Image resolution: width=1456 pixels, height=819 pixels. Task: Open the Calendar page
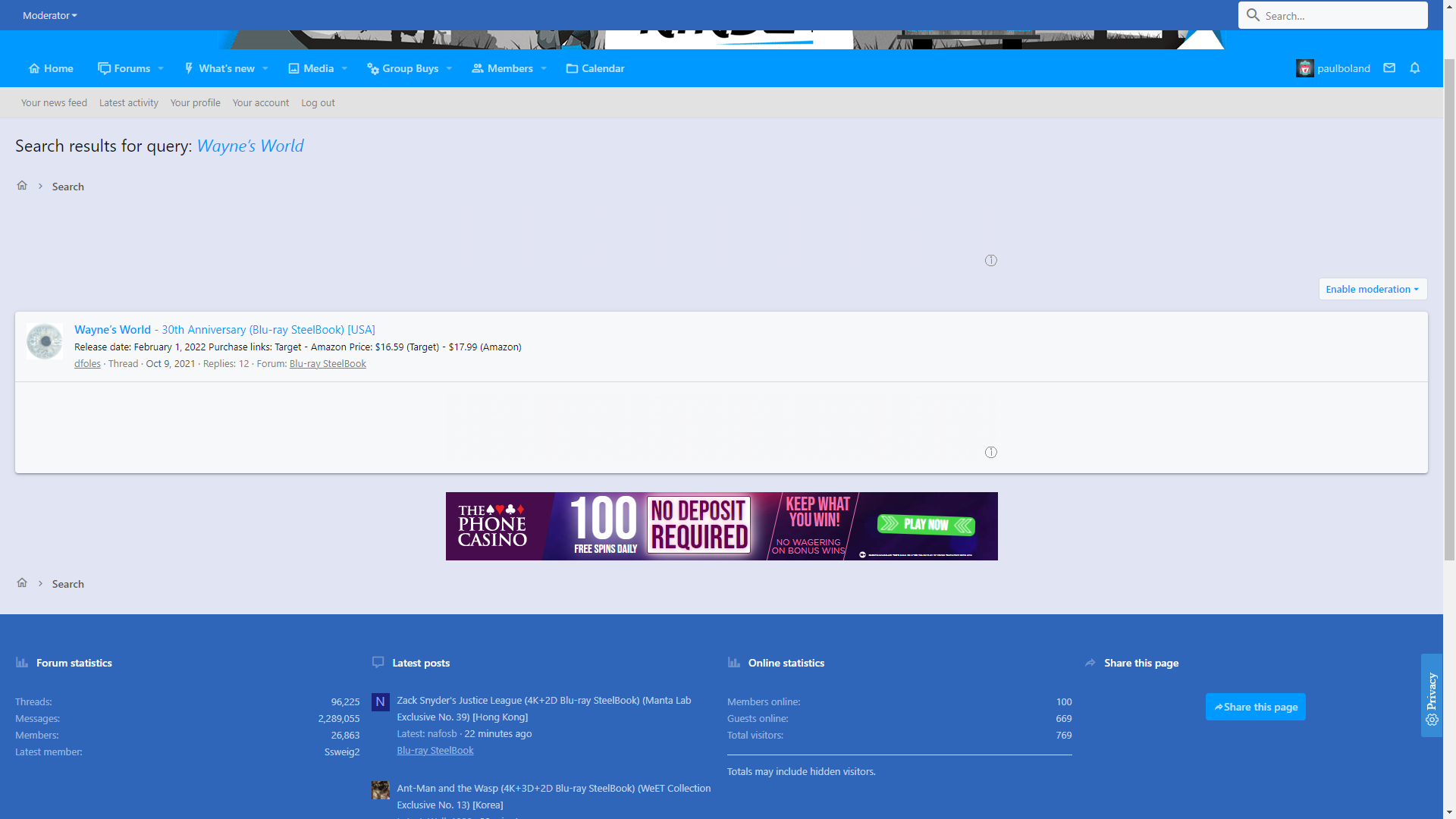pyautogui.click(x=595, y=68)
